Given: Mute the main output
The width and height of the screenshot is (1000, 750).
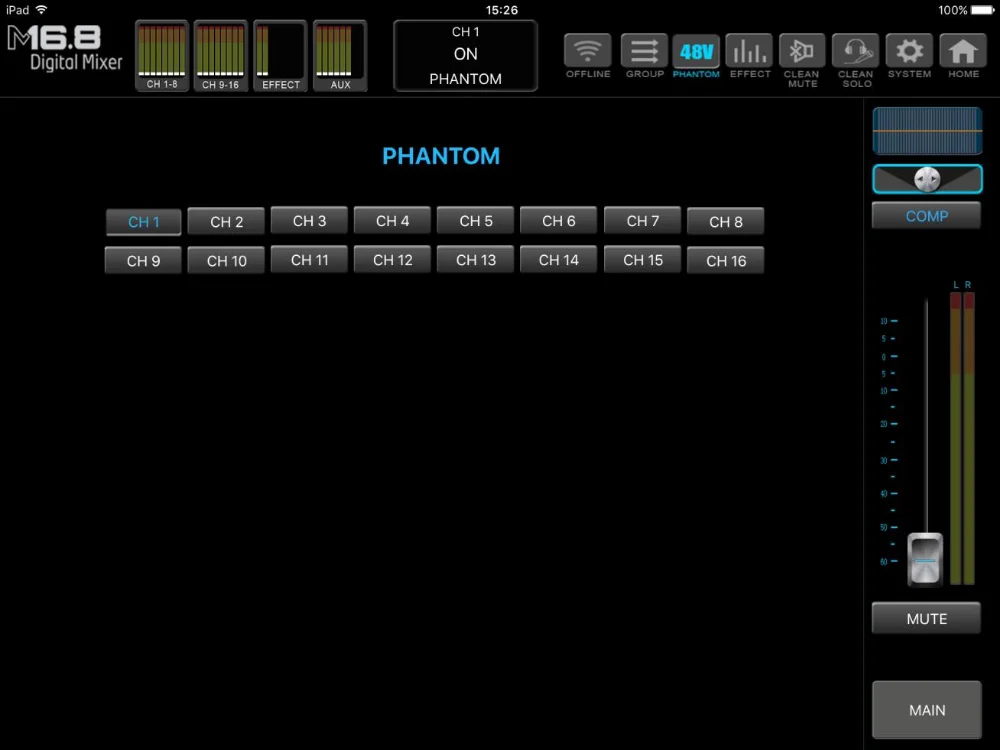Looking at the screenshot, I should pos(926,618).
